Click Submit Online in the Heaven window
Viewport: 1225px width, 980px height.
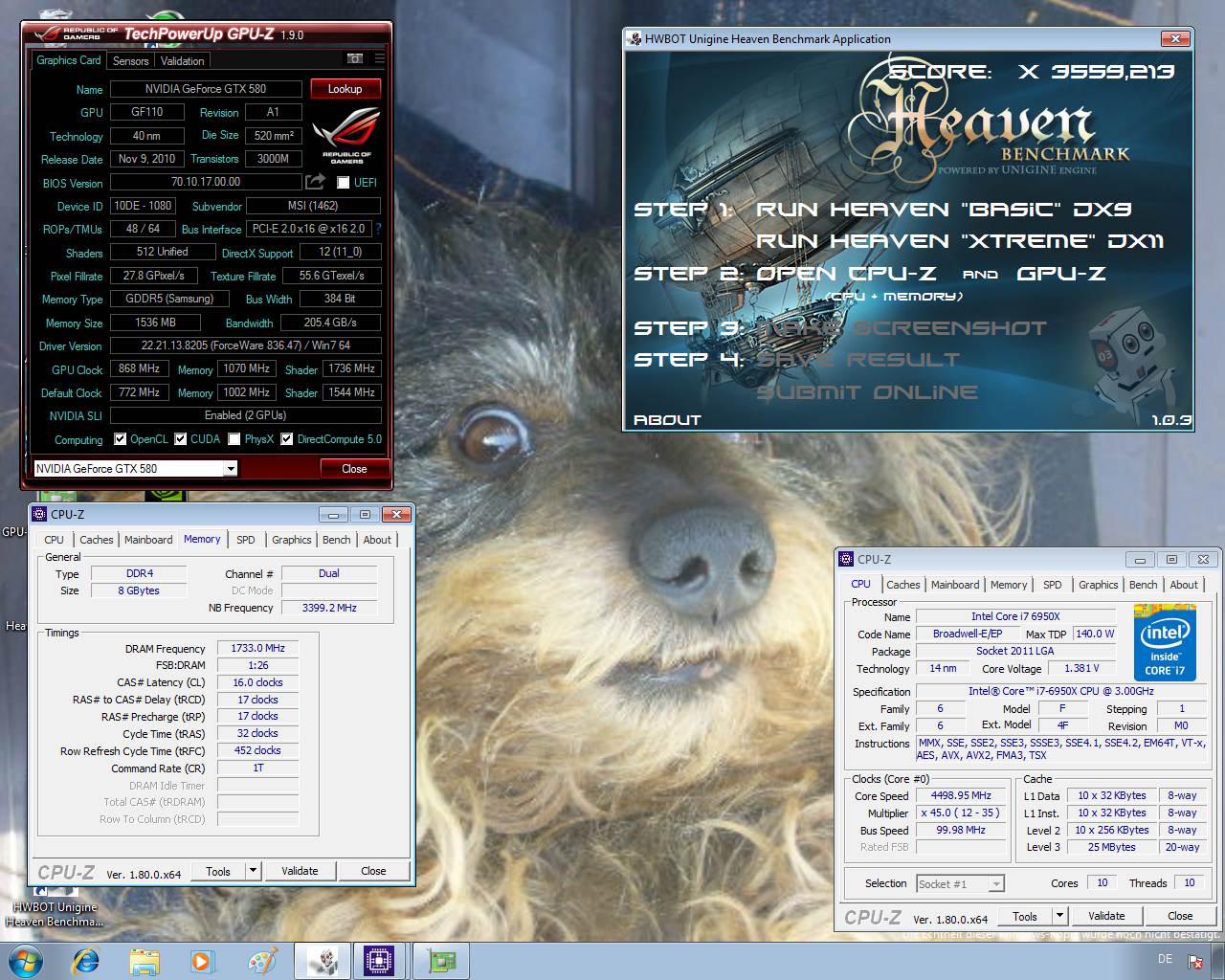pos(867,392)
